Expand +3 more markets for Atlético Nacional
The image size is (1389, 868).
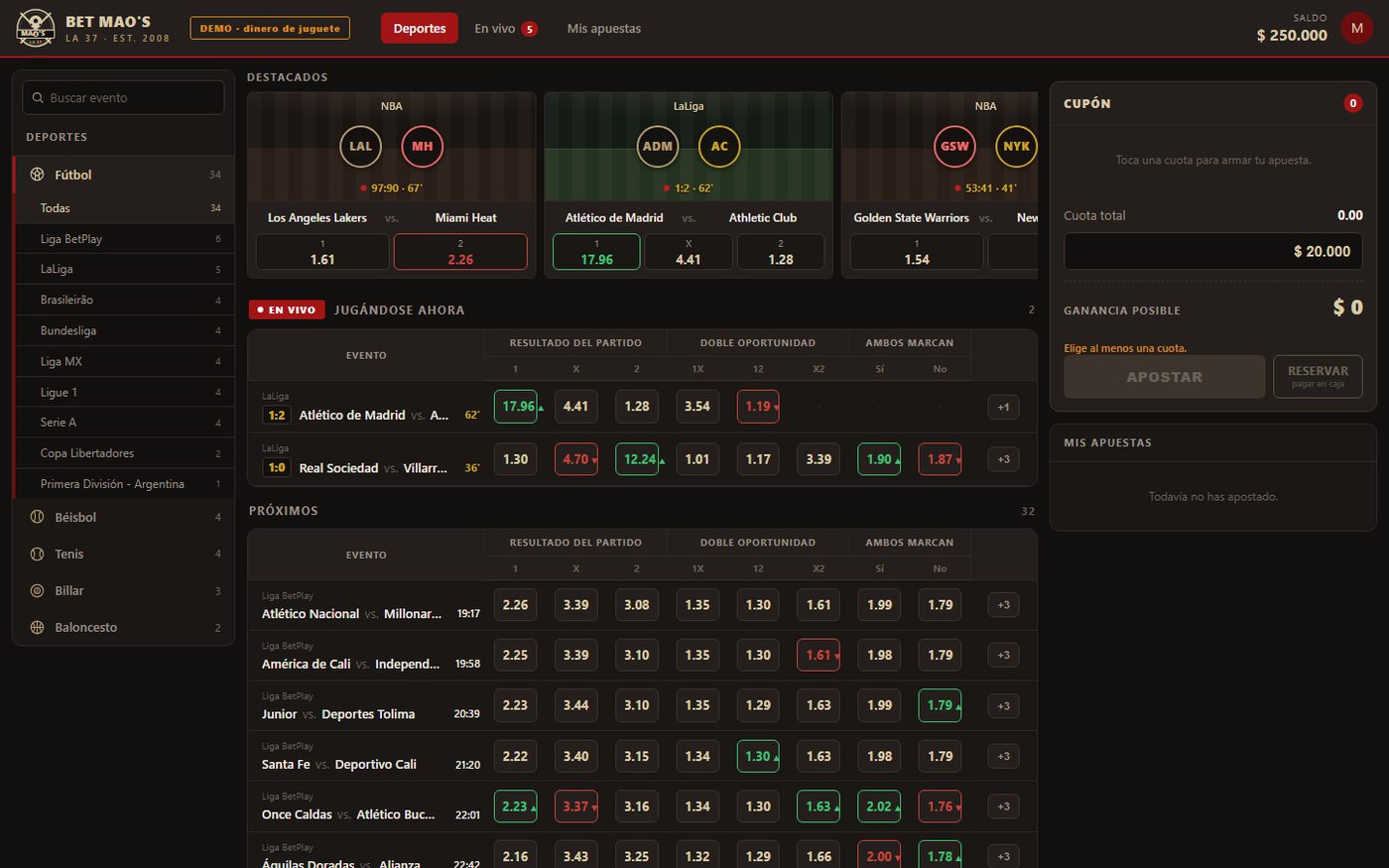pyautogui.click(x=1003, y=605)
